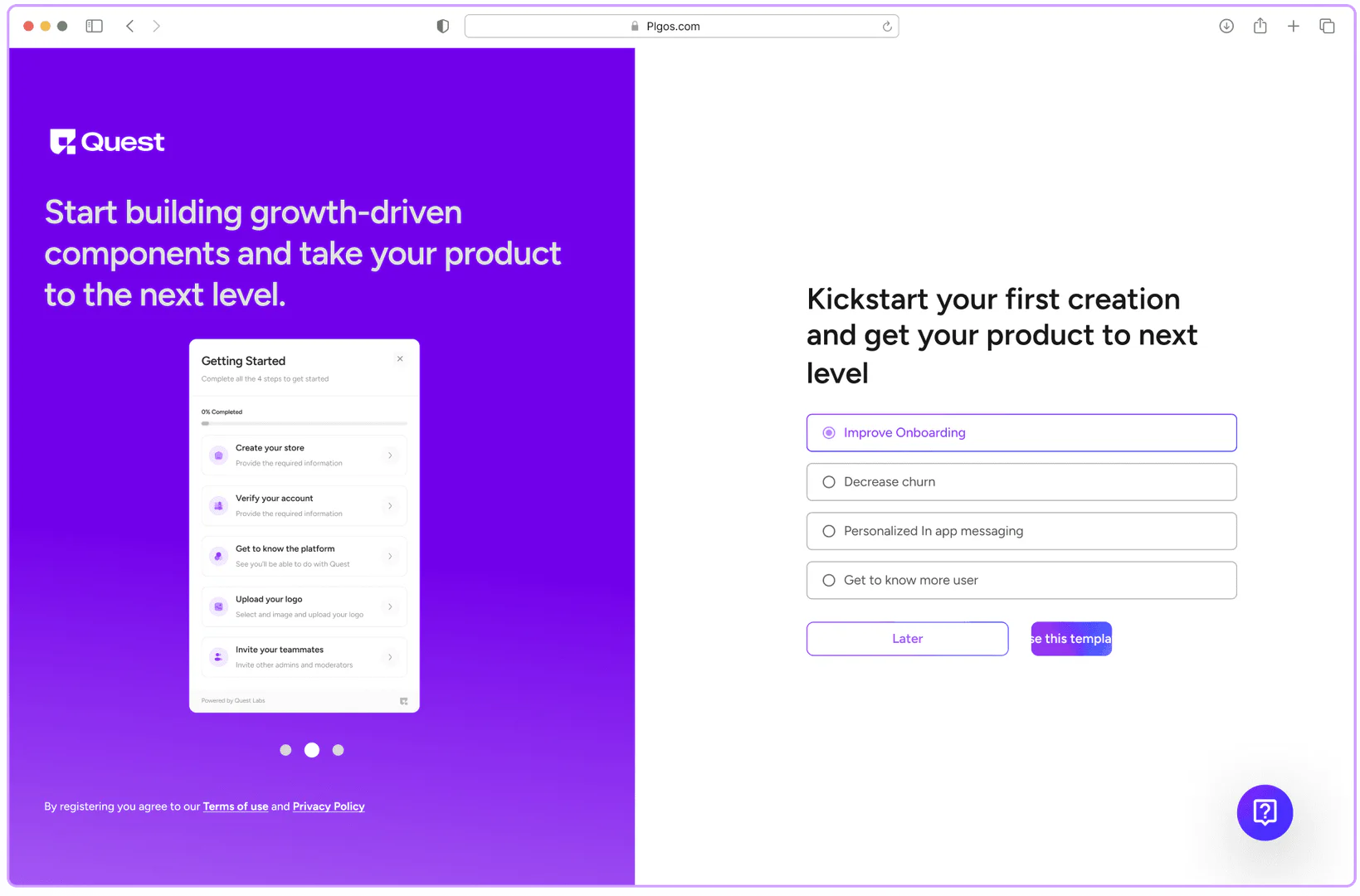Screen dimensions: 1360x896
Task: Expand the Create your store step chevron
Action: coord(390,455)
